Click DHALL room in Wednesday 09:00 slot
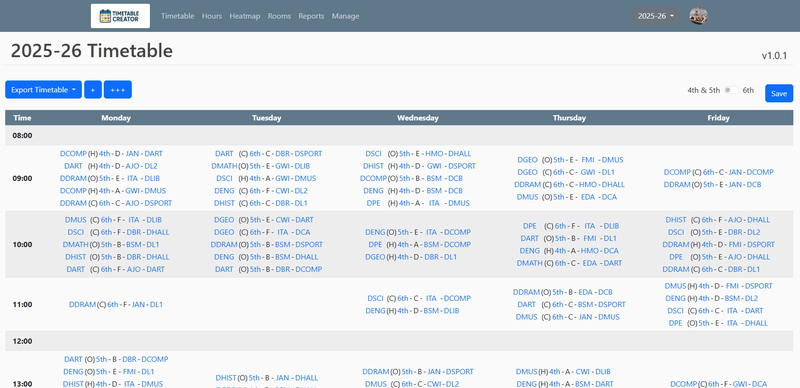This screenshot has width=800, height=388. (x=460, y=153)
